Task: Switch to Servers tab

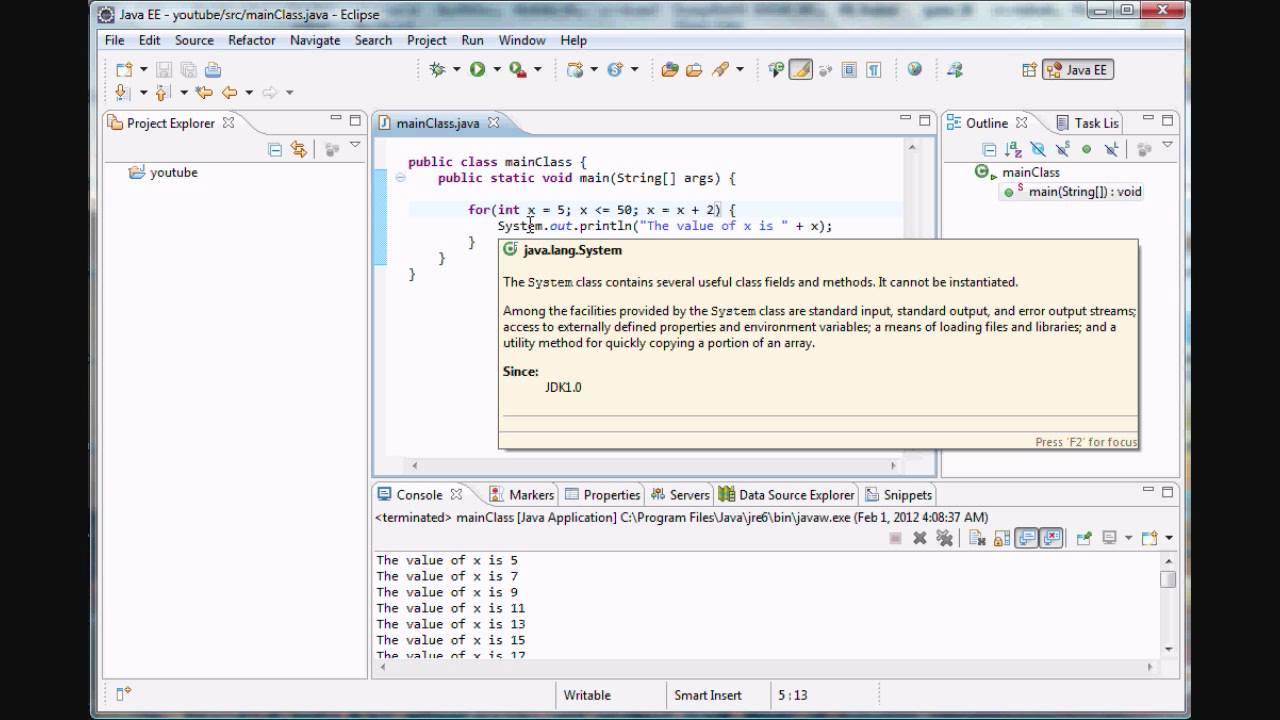Action: click(680, 494)
